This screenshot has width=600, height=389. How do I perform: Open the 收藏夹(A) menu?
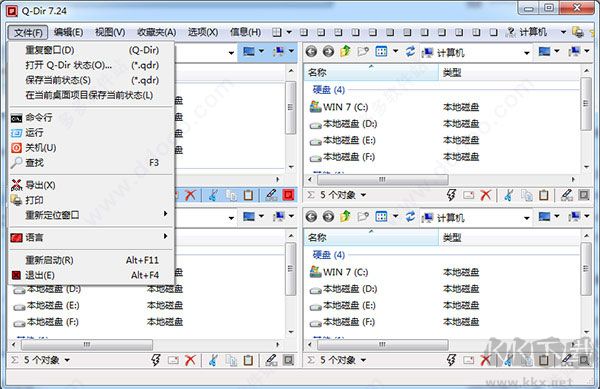(156, 33)
